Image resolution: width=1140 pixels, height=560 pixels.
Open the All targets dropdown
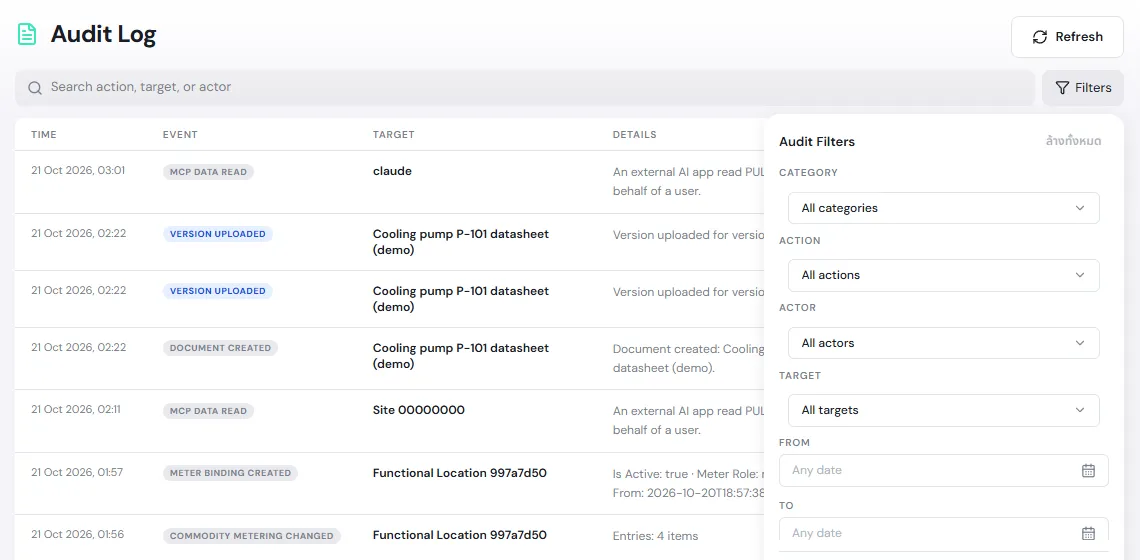pyautogui.click(x=943, y=410)
